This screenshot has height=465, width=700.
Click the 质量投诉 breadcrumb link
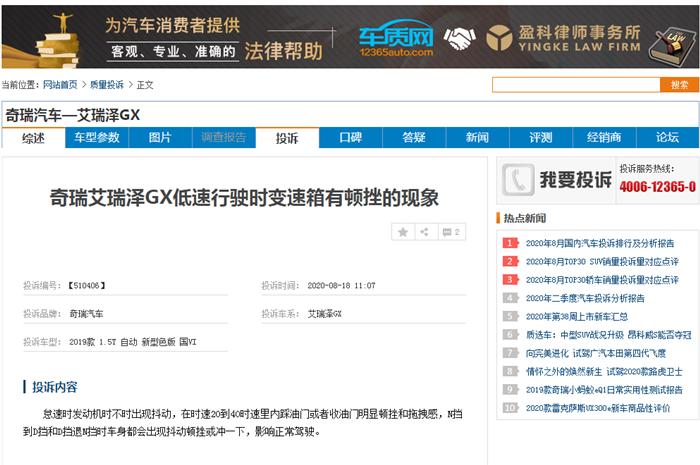coord(107,85)
